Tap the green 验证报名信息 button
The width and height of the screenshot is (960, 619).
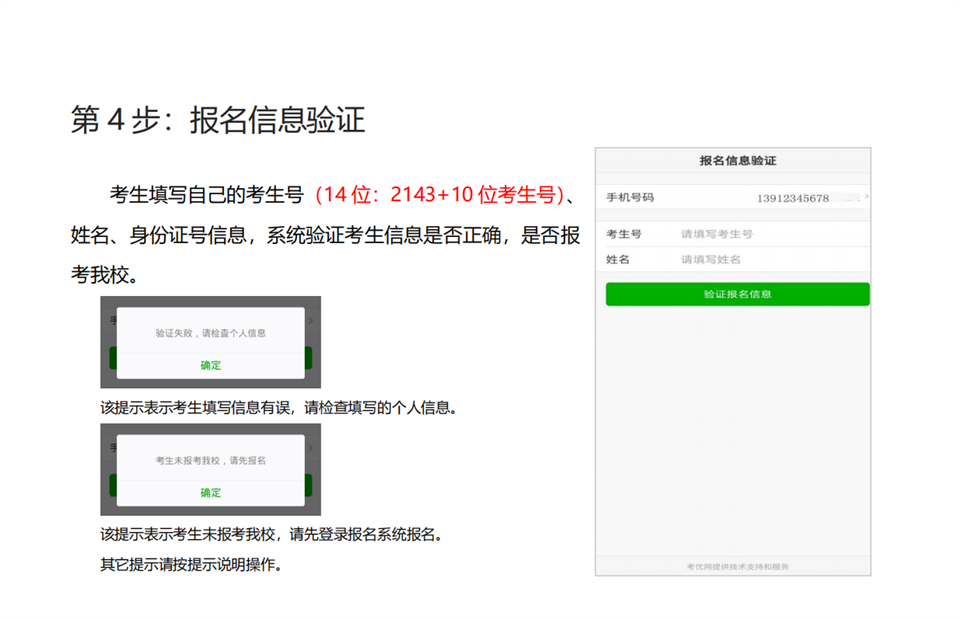(737, 295)
